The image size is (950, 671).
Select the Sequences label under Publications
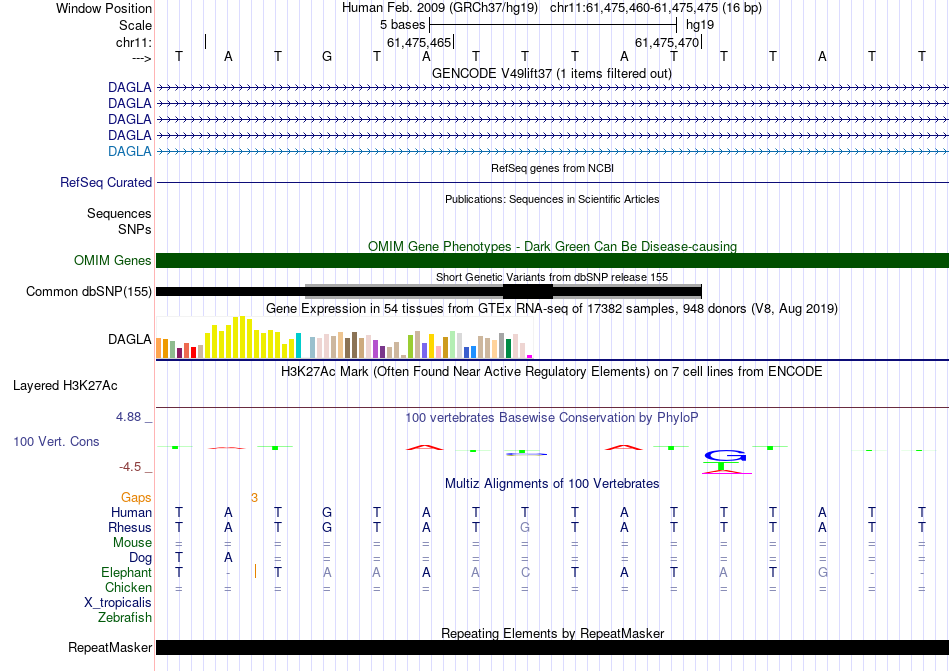coord(119,213)
